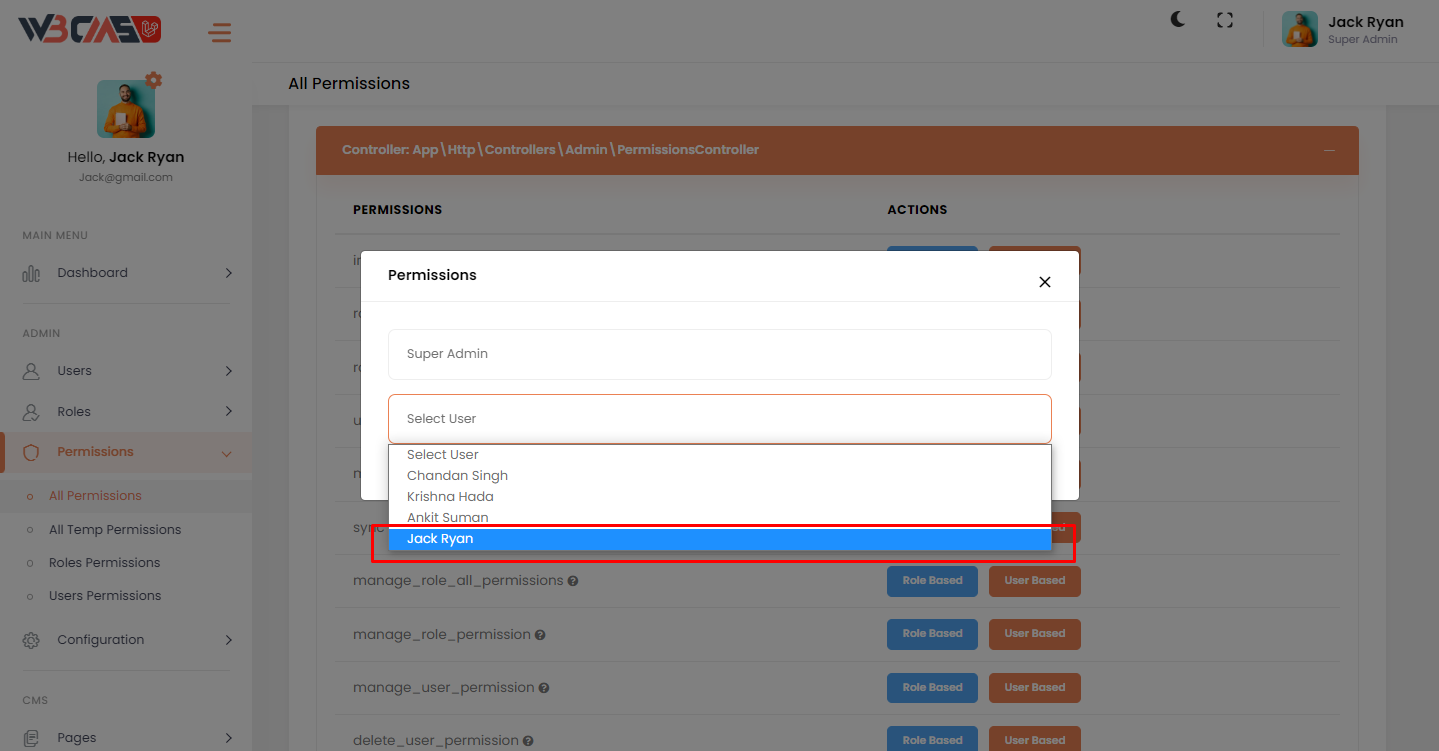This screenshot has width=1439, height=751.
Task: Open All Temp Permissions page
Action: (x=115, y=530)
